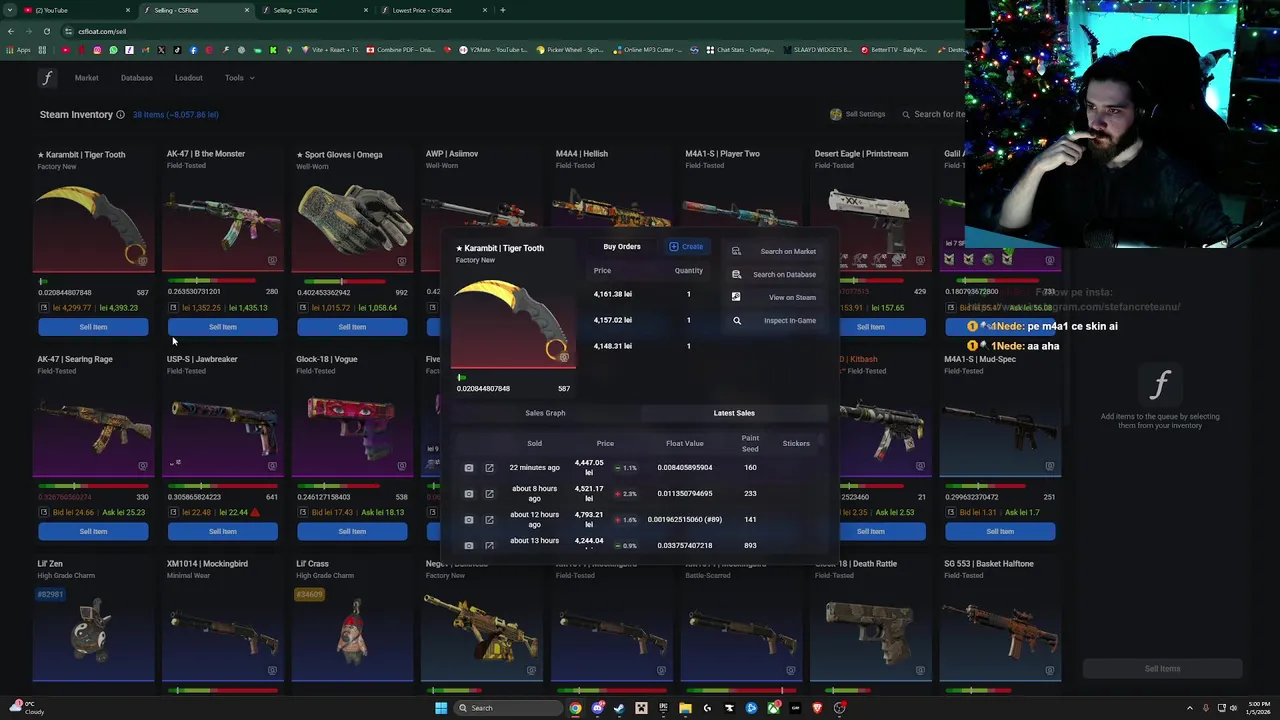The height and width of the screenshot is (720, 1280).
Task: Open external link icon for about 8 hours ago sale
Action: (489, 494)
